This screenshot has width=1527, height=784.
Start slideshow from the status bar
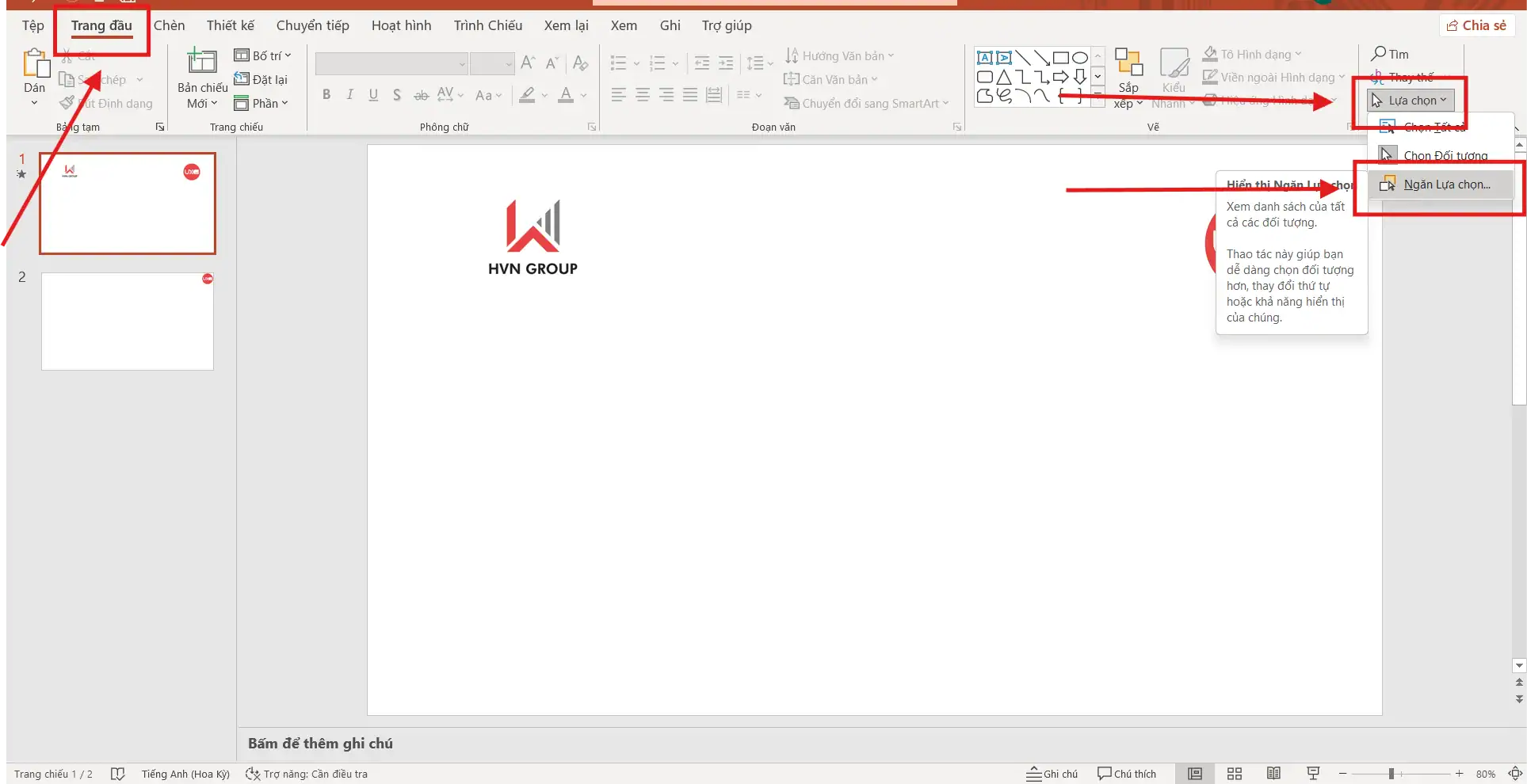(x=1312, y=774)
